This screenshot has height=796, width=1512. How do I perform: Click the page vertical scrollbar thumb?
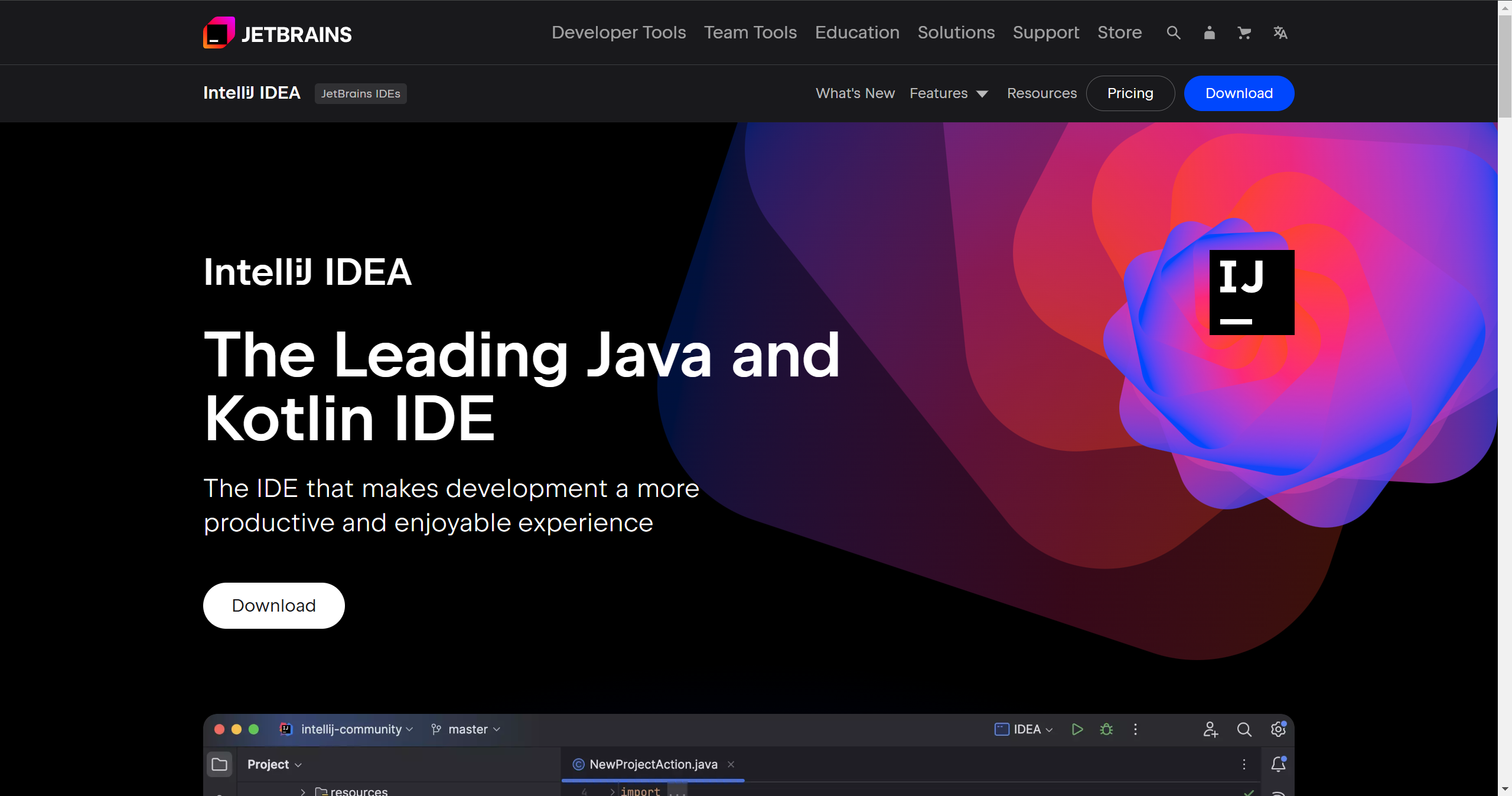tap(1504, 66)
